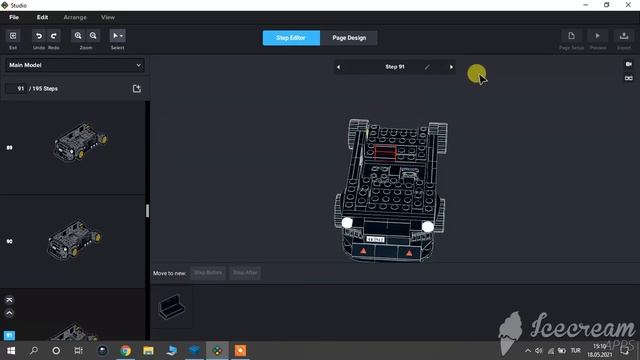
Task: Open Windows Start menu
Action: [x=11, y=351]
